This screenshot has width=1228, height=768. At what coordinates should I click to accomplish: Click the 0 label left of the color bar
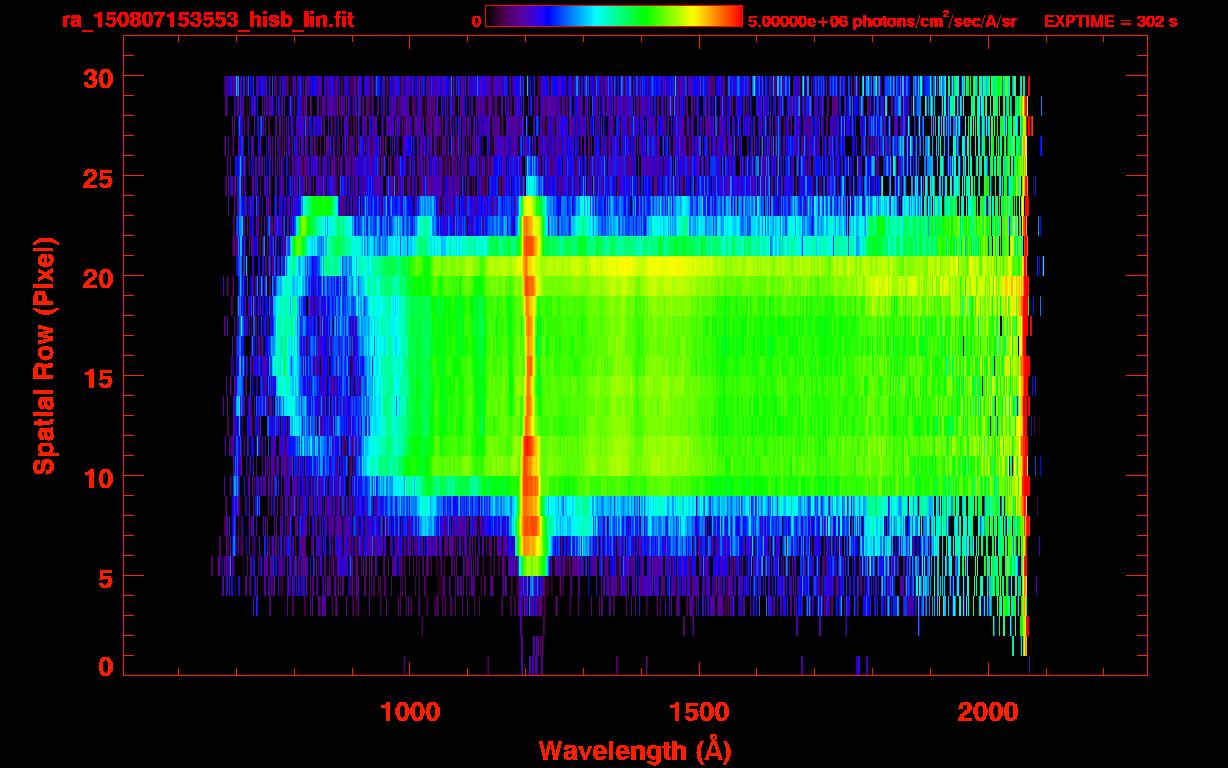click(x=476, y=22)
